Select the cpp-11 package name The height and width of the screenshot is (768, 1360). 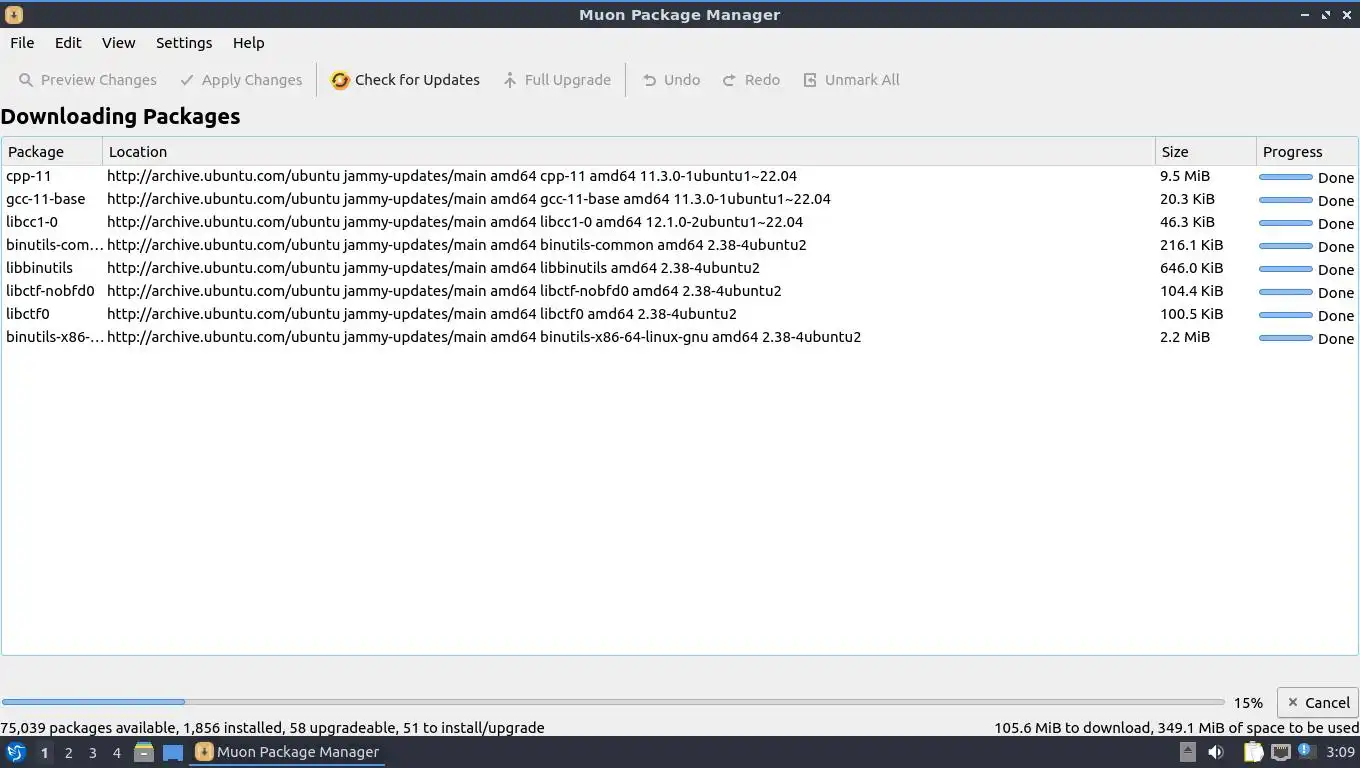click(x=28, y=176)
